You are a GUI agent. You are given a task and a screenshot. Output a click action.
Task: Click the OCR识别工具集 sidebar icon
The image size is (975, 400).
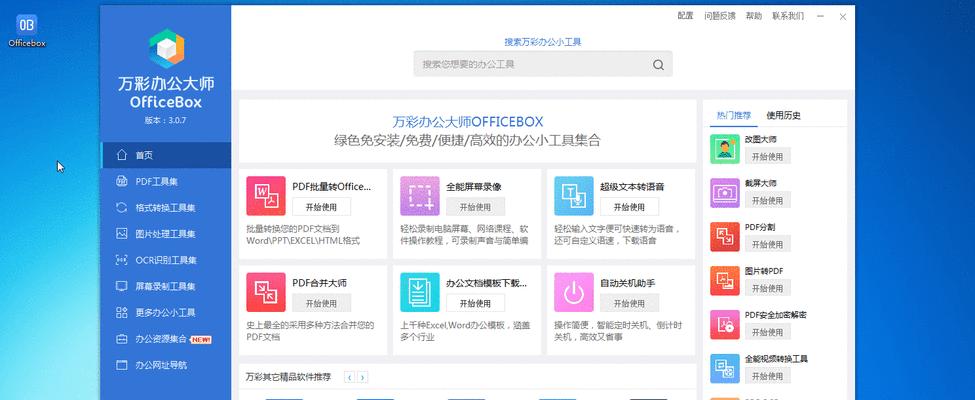[x=122, y=260]
